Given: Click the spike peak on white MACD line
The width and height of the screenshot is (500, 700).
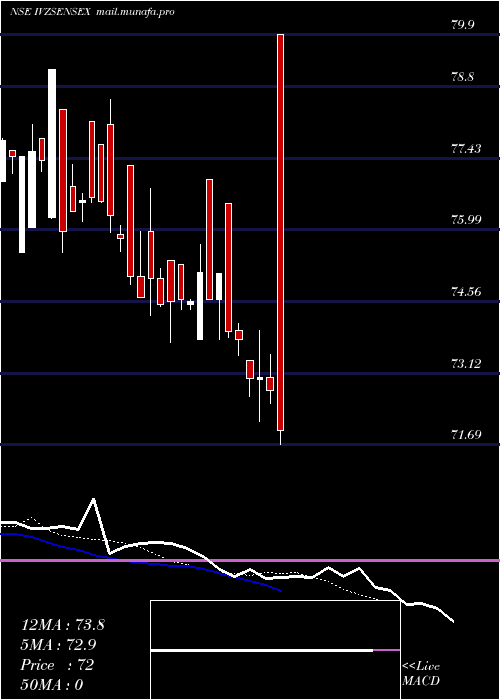Looking at the screenshot, I should 93,500.
